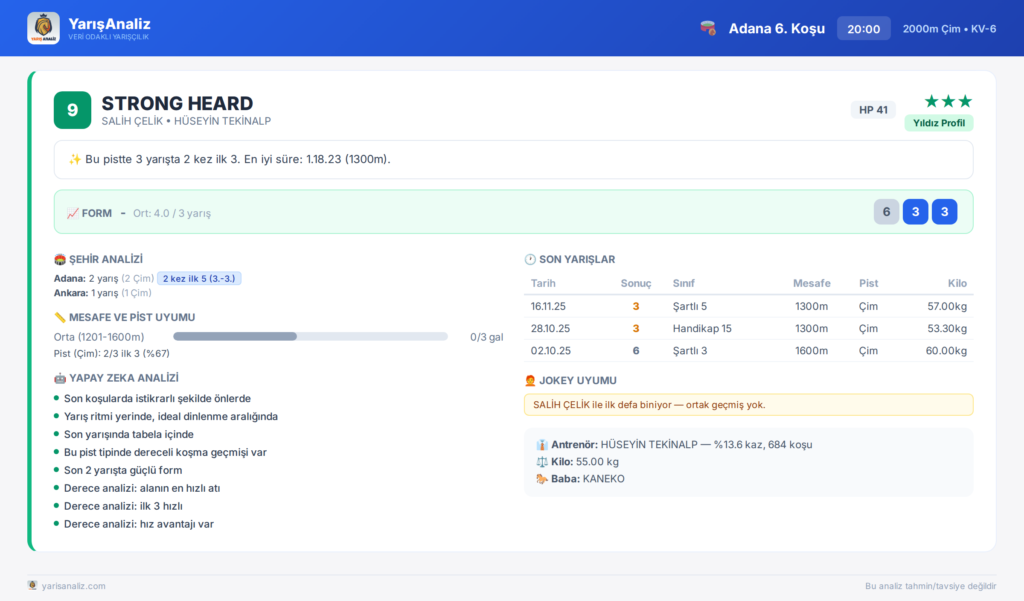Click the scale icon beside Kilo
The height and width of the screenshot is (601, 1024).
click(541, 462)
